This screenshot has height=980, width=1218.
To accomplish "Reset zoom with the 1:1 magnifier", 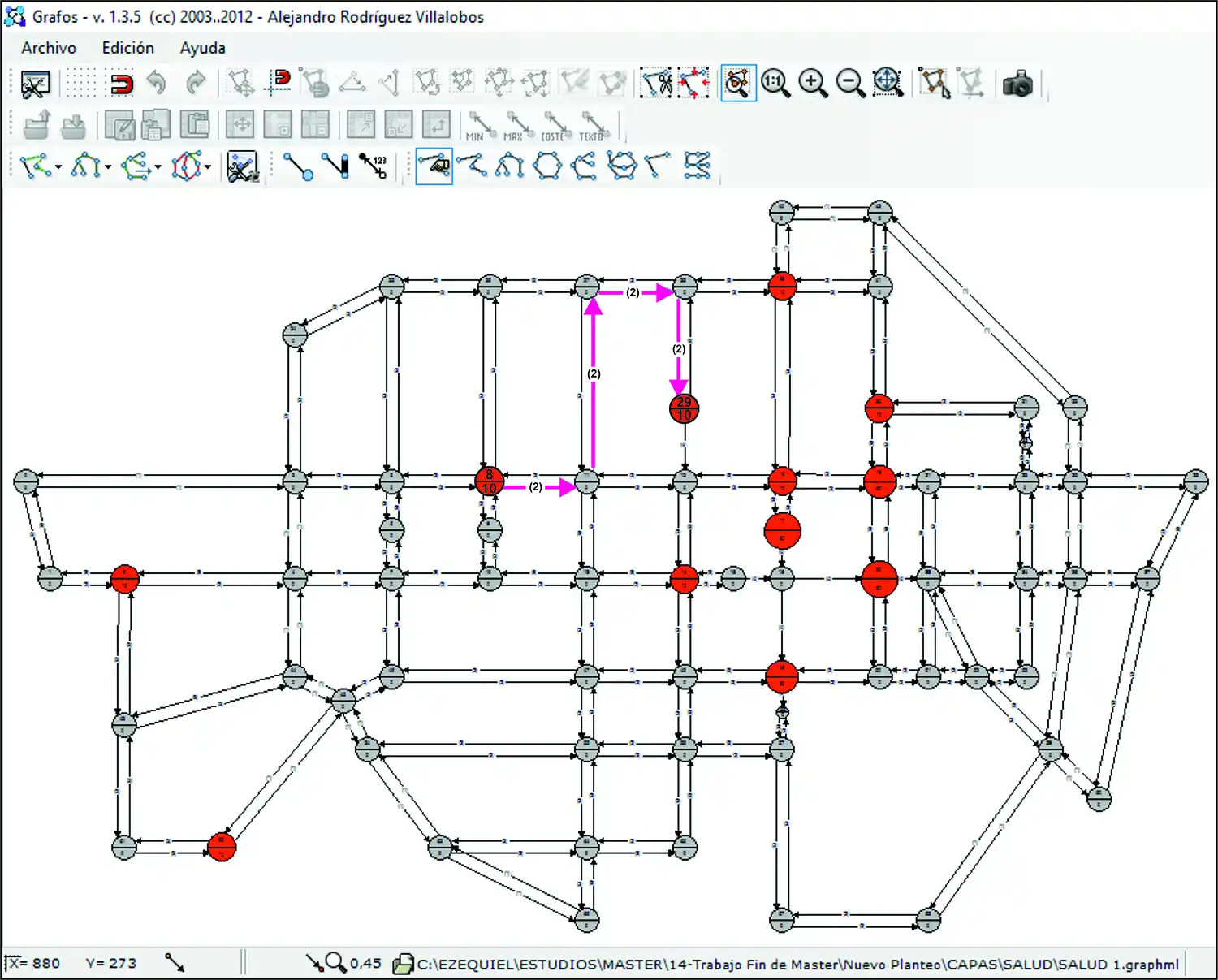I will click(775, 83).
